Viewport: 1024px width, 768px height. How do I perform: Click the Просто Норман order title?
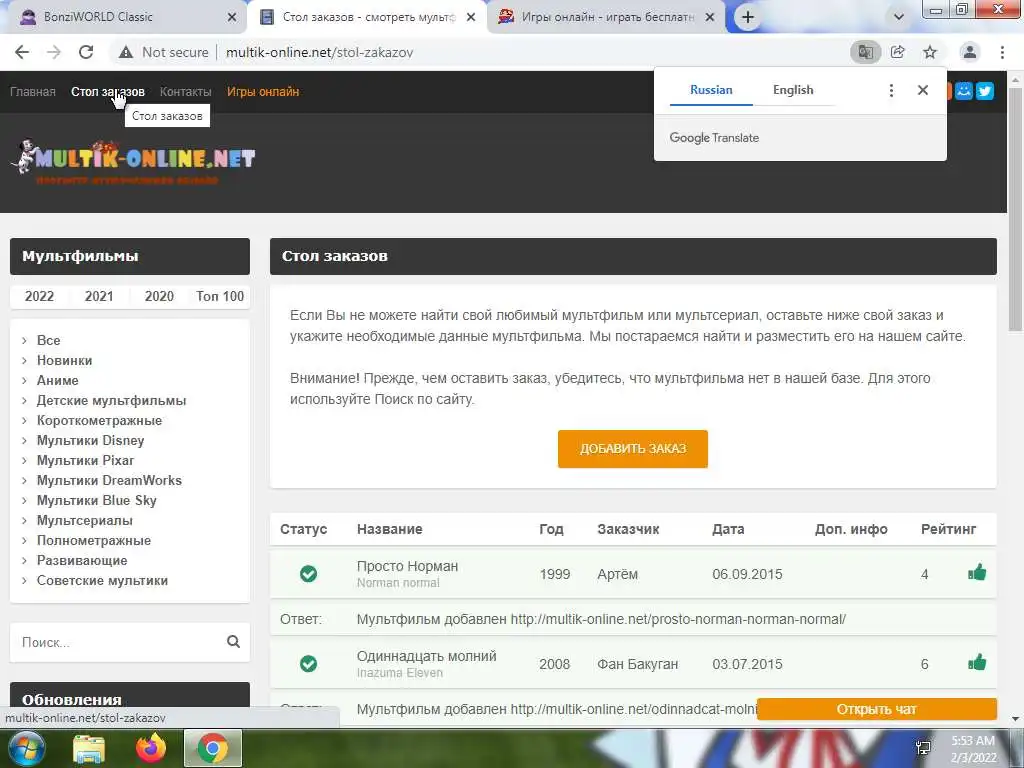click(407, 566)
